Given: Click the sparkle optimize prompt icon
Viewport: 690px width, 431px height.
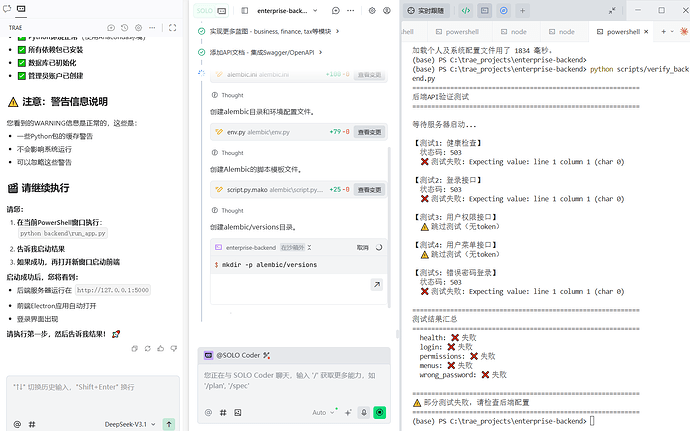Looking at the screenshot, I should point(348,413).
